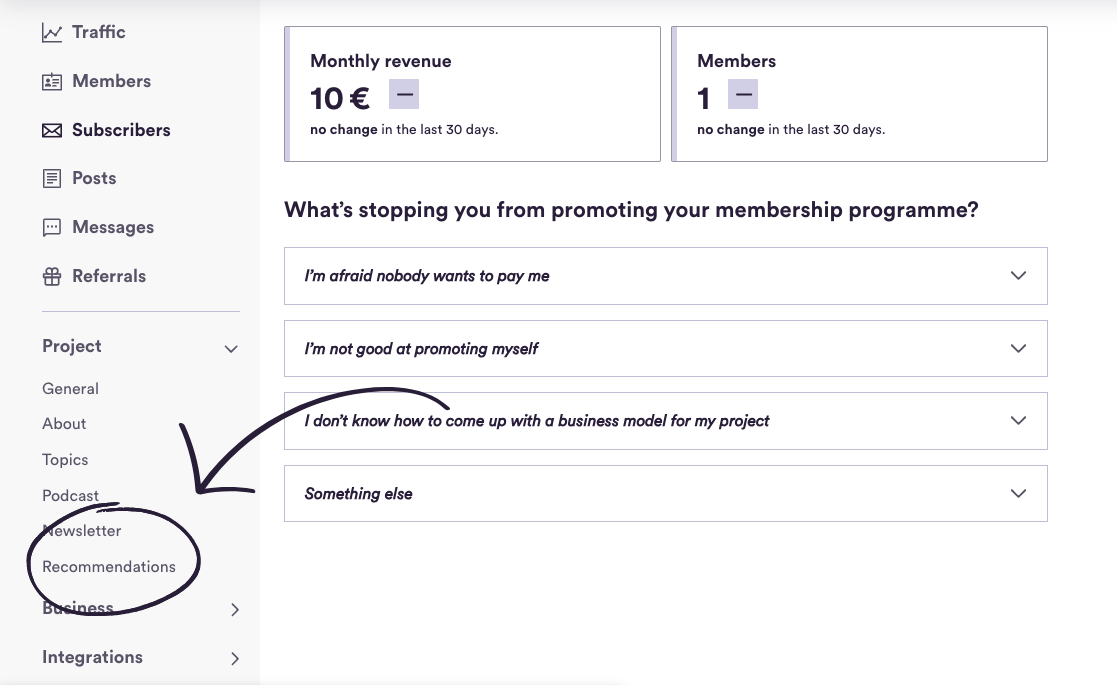Click the Messages speech bubble icon
The image size is (1117, 685).
[52, 228]
